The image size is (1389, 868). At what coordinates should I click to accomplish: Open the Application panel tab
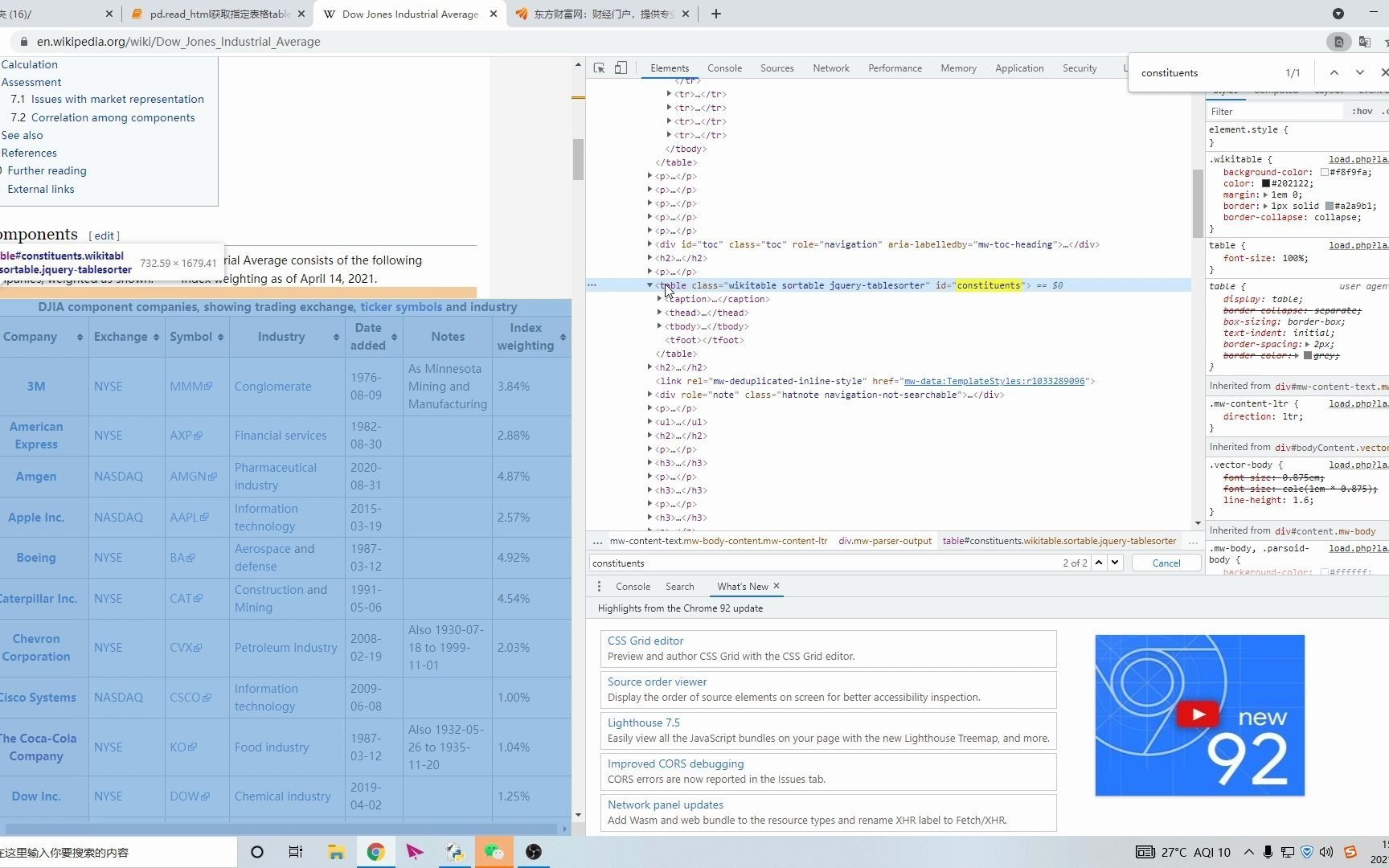(x=1019, y=68)
